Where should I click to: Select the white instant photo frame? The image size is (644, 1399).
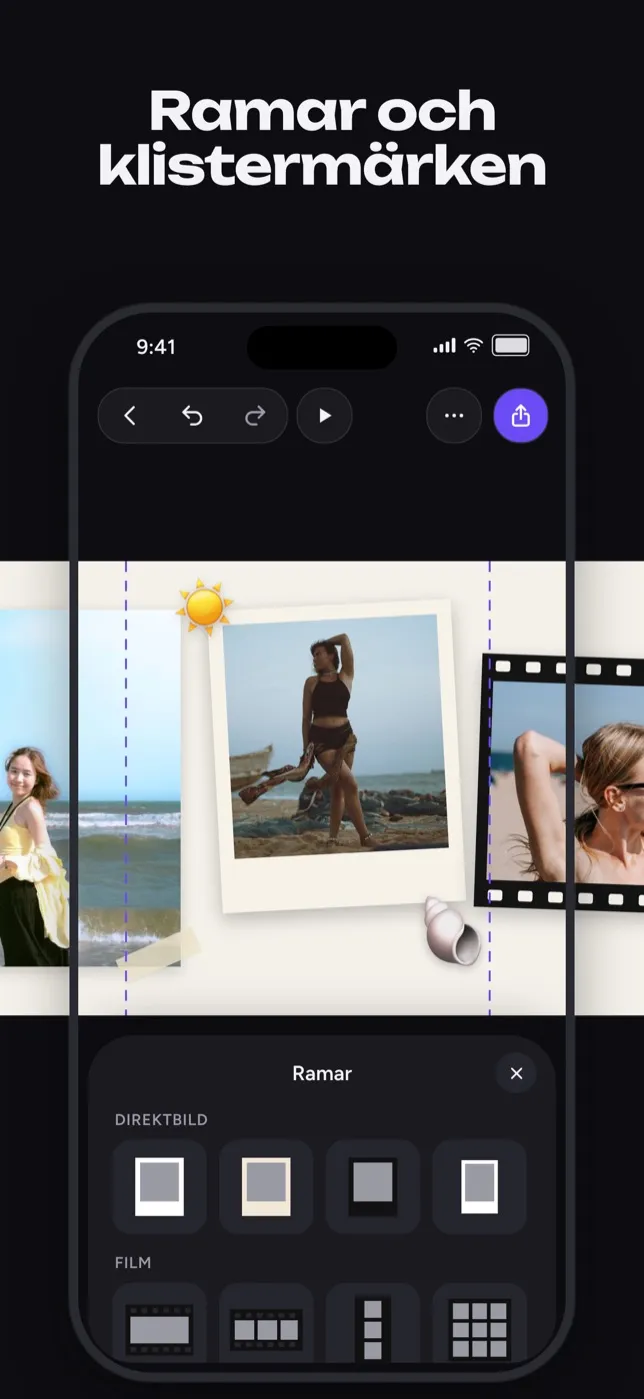[x=160, y=1187]
